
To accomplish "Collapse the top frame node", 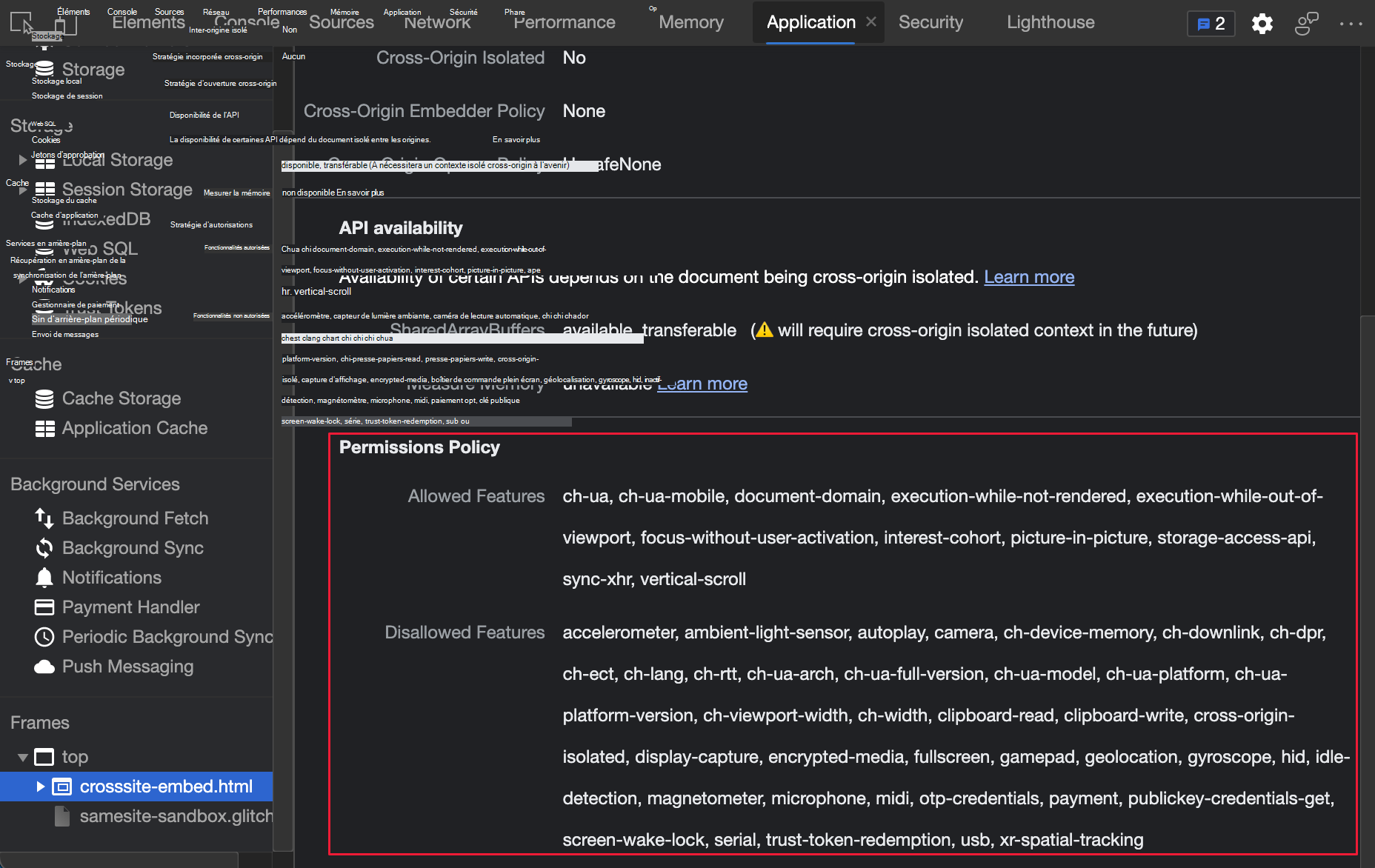I will [x=23, y=757].
